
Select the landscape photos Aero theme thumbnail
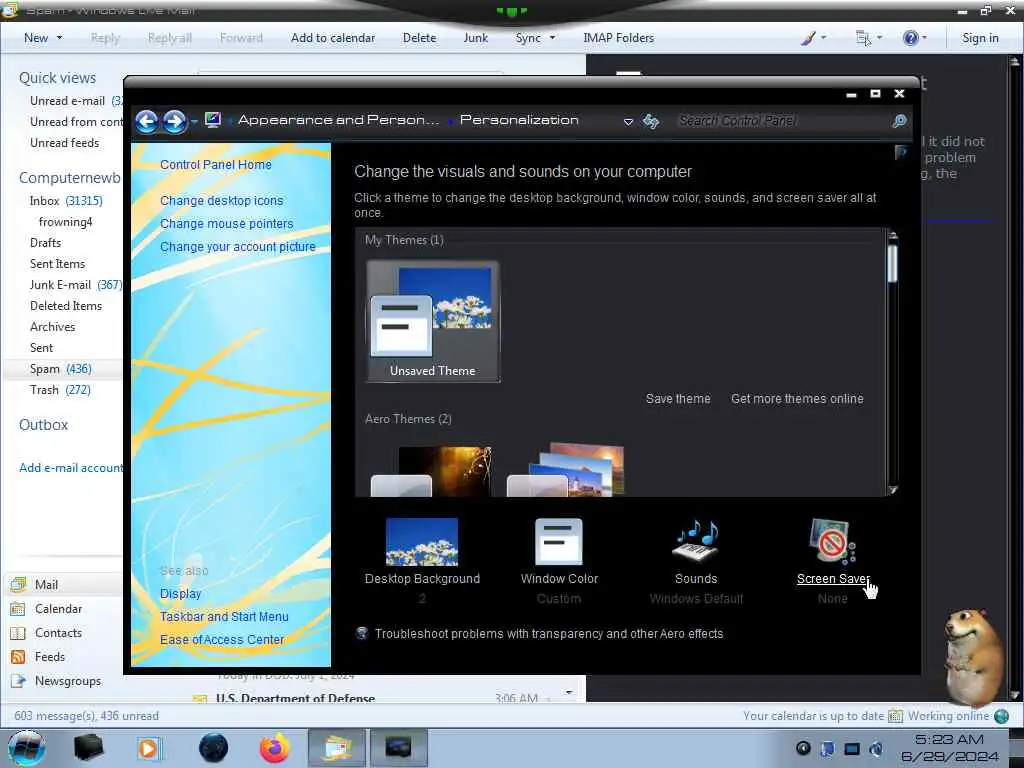click(x=566, y=470)
